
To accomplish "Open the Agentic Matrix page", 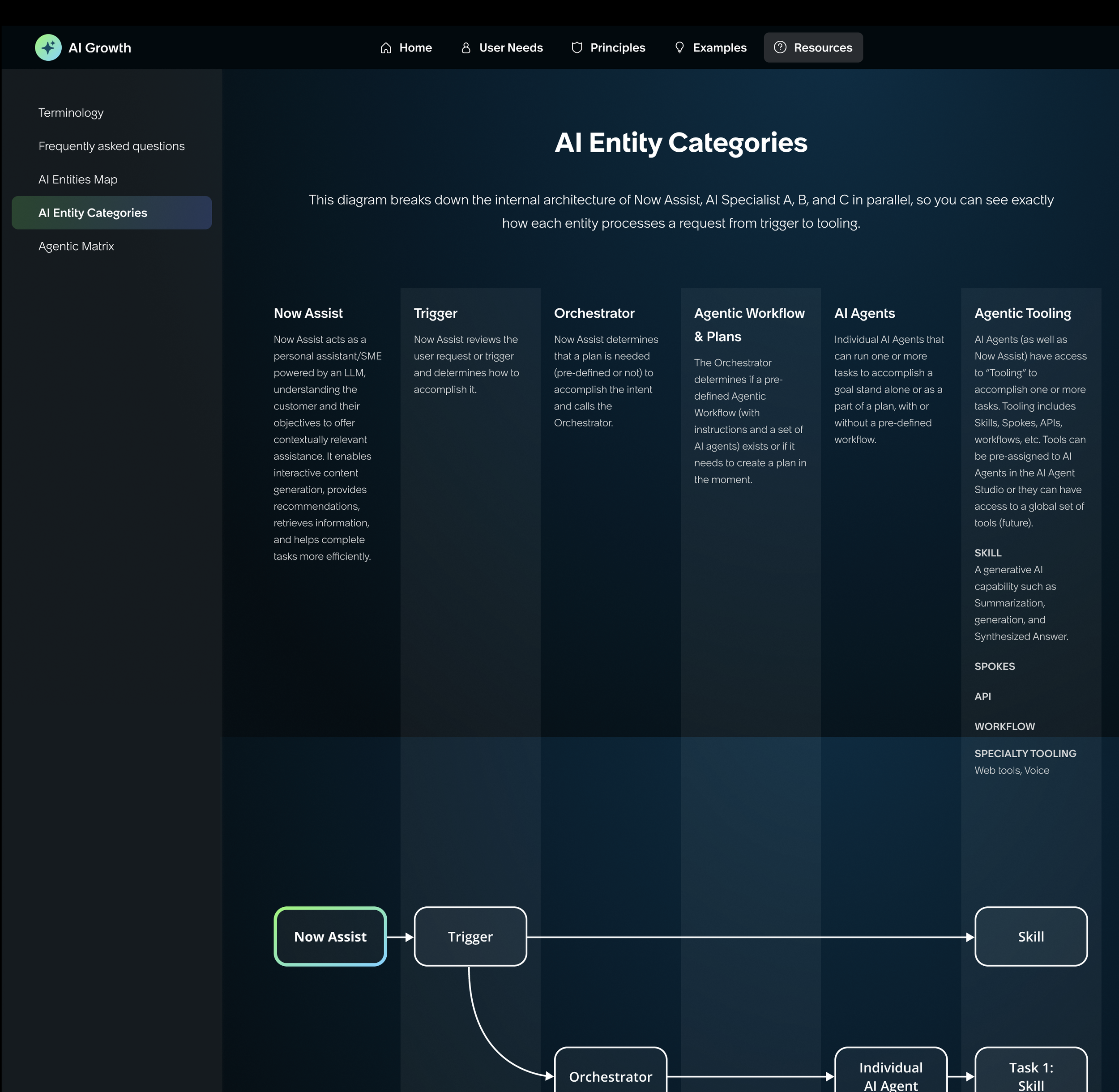I will (x=76, y=246).
